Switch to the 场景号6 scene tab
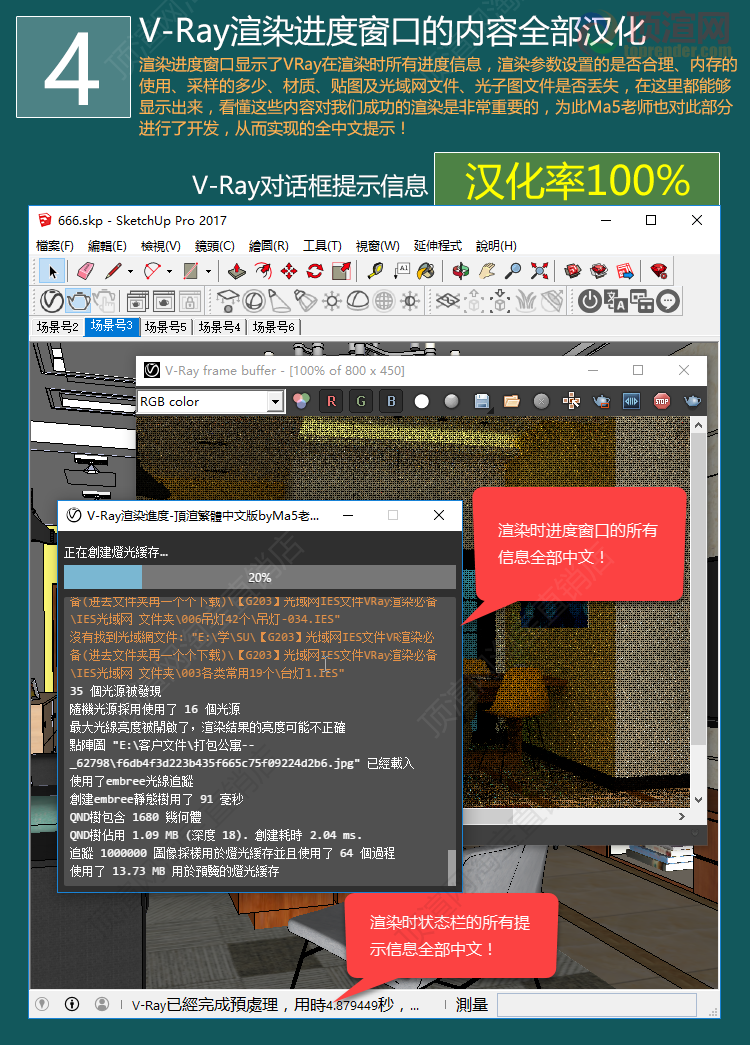 pos(273,327)
